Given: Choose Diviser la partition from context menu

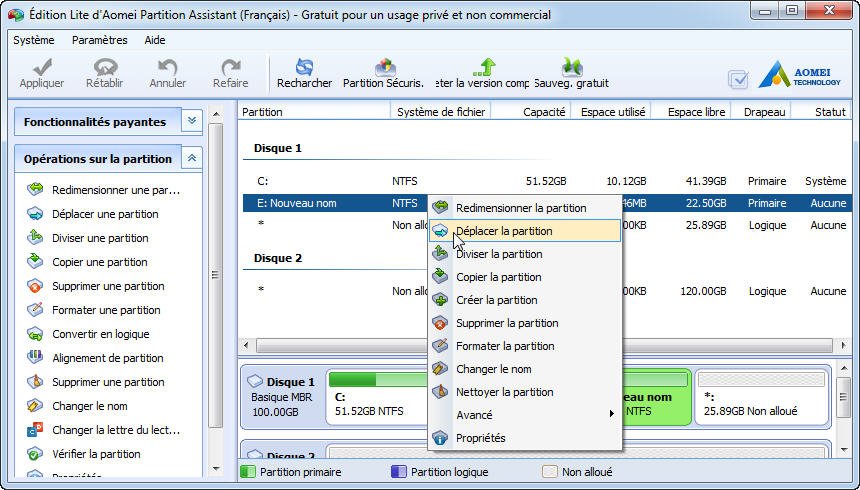Looking at the screenshot, I should 525,254.
